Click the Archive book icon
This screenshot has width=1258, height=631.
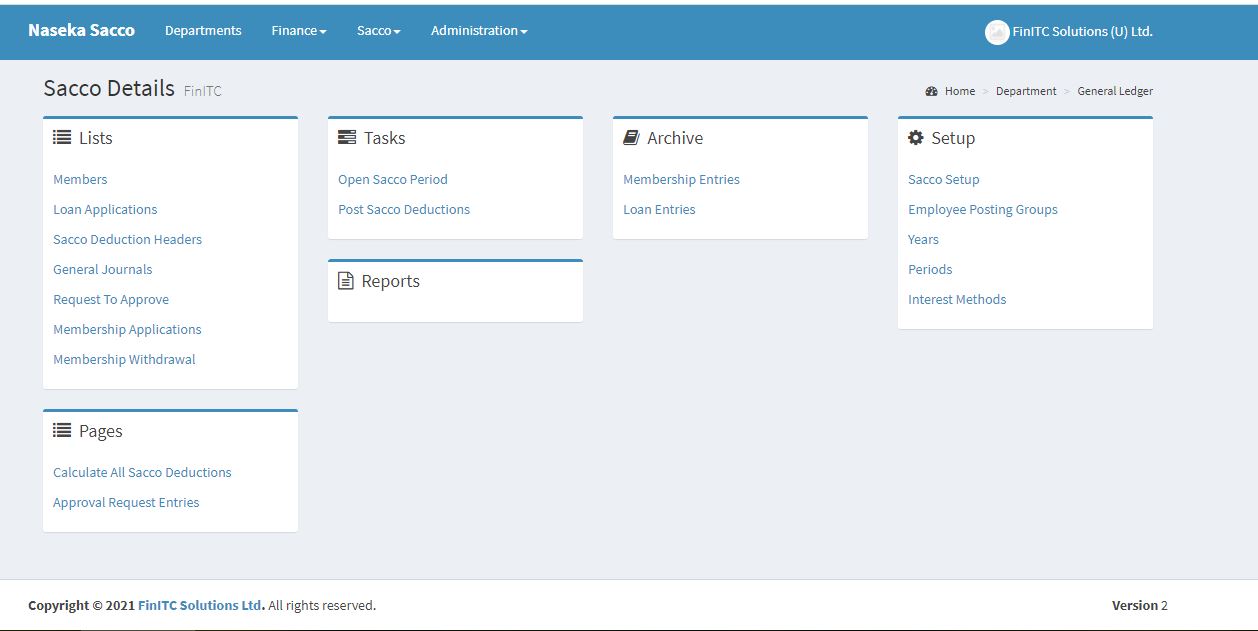[x=631, y=138]
